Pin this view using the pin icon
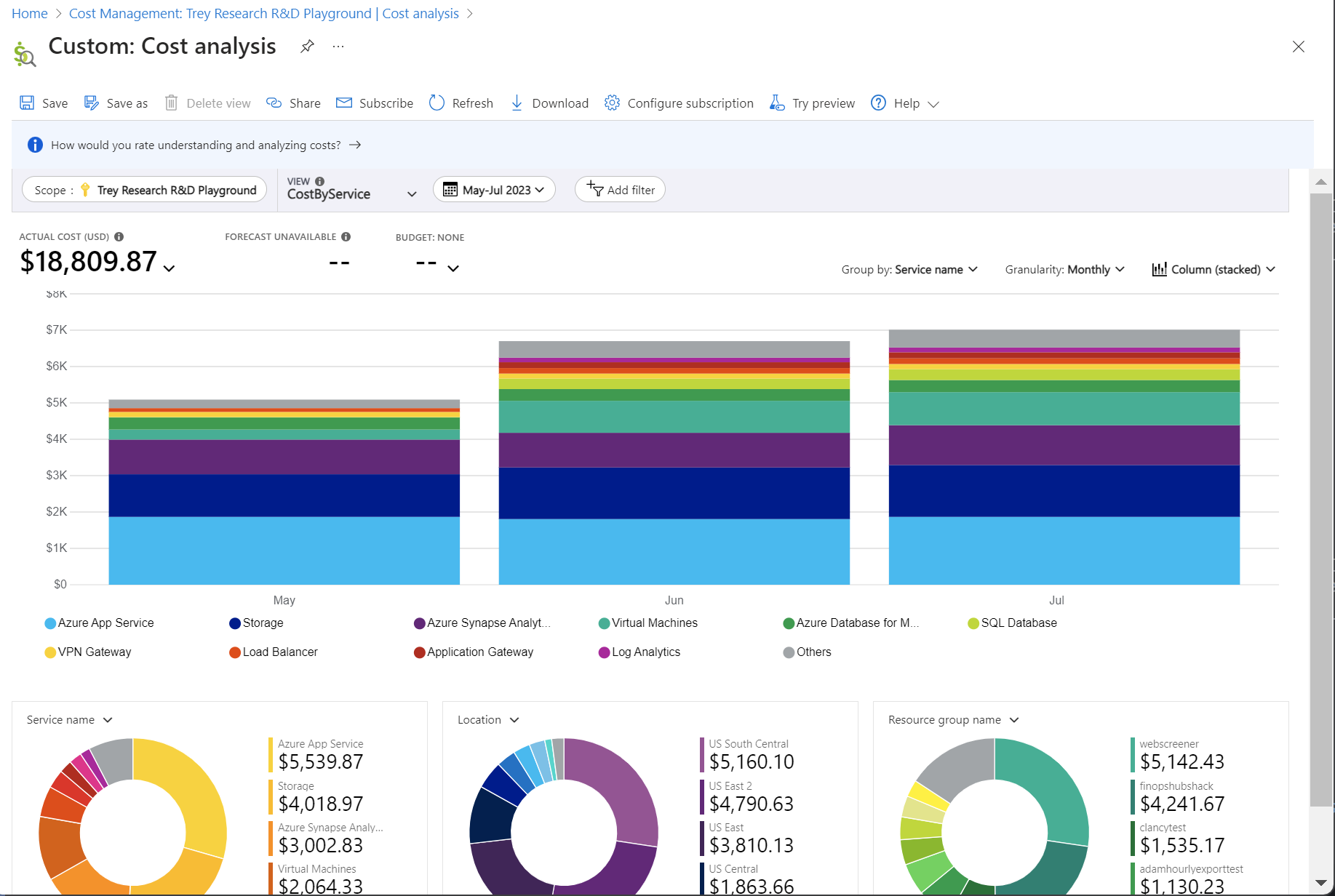This screenshot has height=896, width=1335. tap(307, 47)
